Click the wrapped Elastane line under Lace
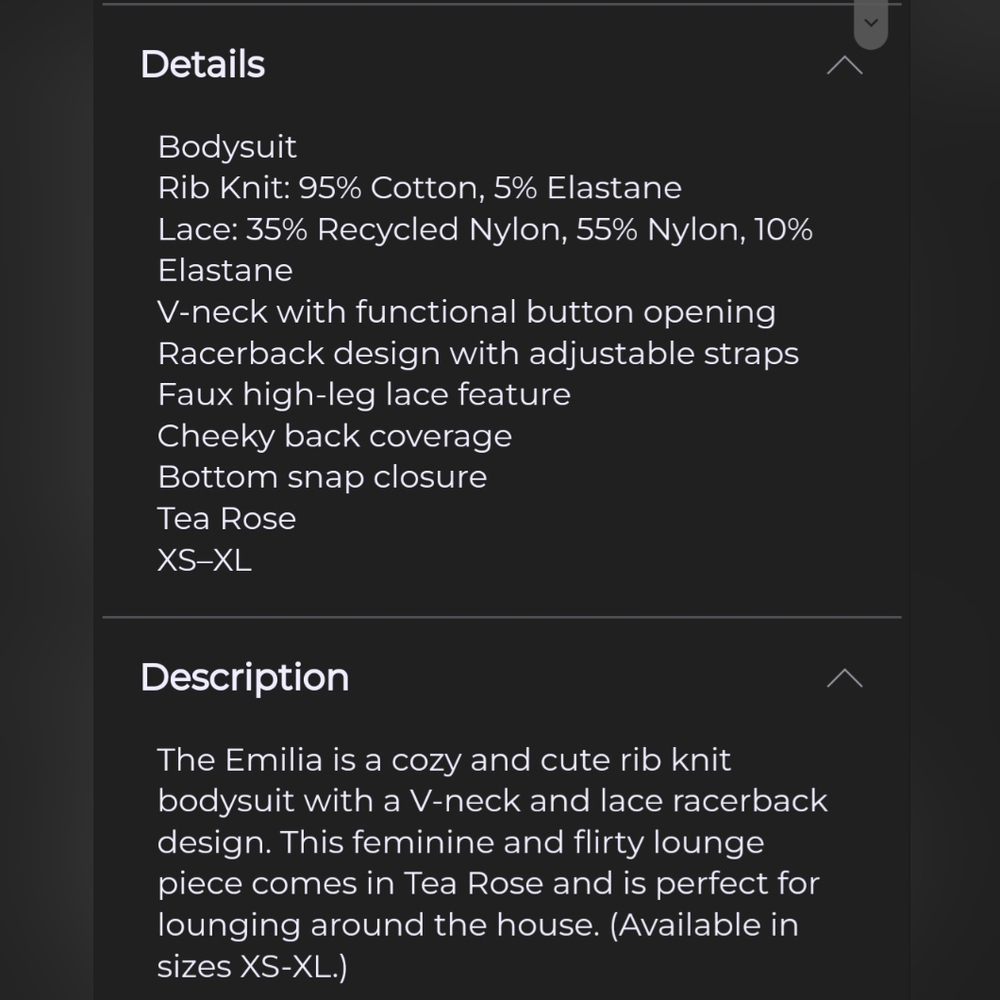Screen dimensions: 1000x1000 tap(225, 270)
